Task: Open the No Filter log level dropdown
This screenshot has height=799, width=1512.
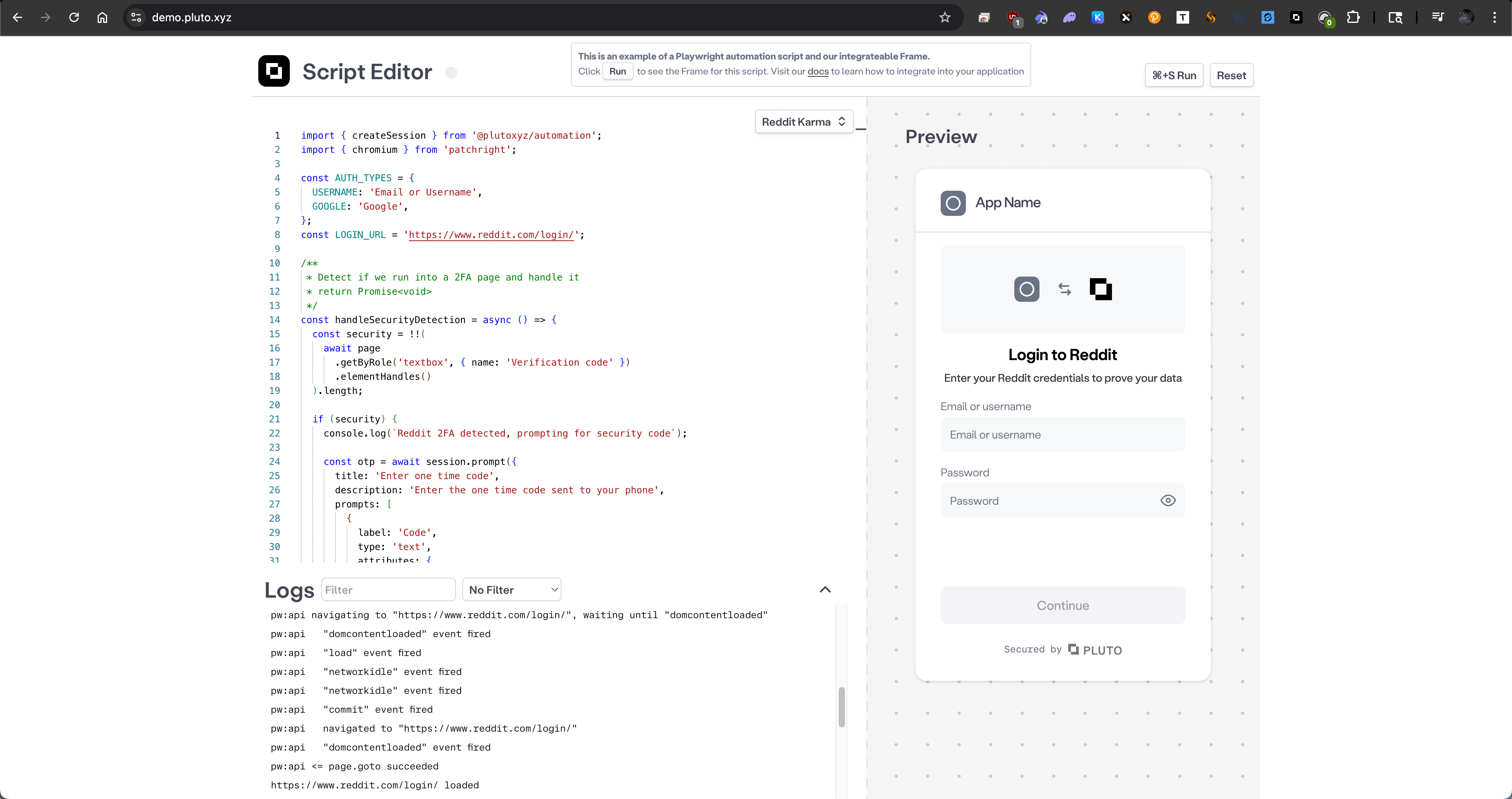Action: click(x=511, y=590)
